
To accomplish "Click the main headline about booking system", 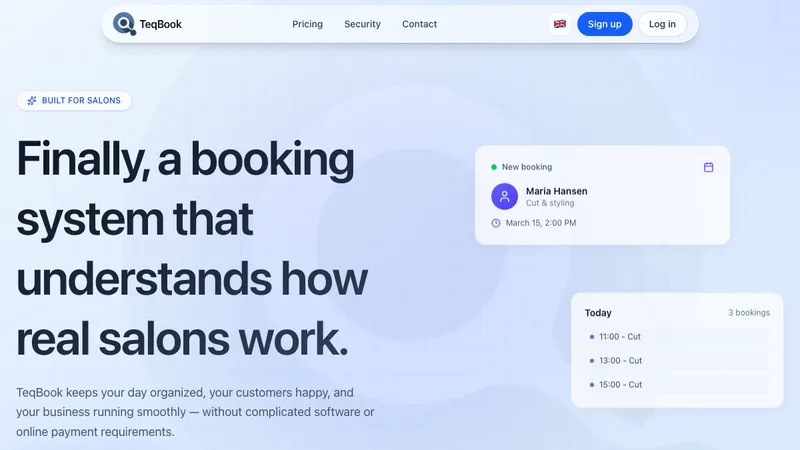I will click(192, 248).
